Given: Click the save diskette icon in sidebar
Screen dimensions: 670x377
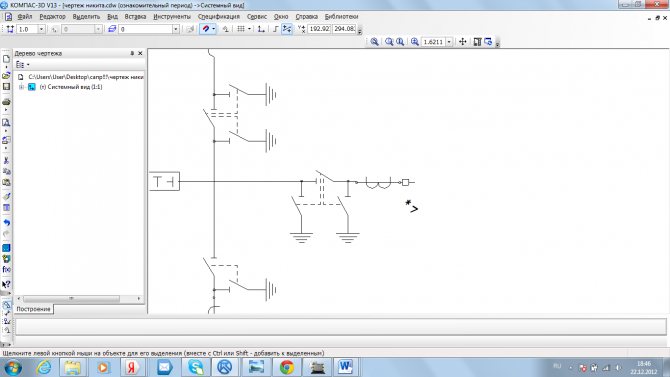Looking at the screenshot, I should (6, 86).
